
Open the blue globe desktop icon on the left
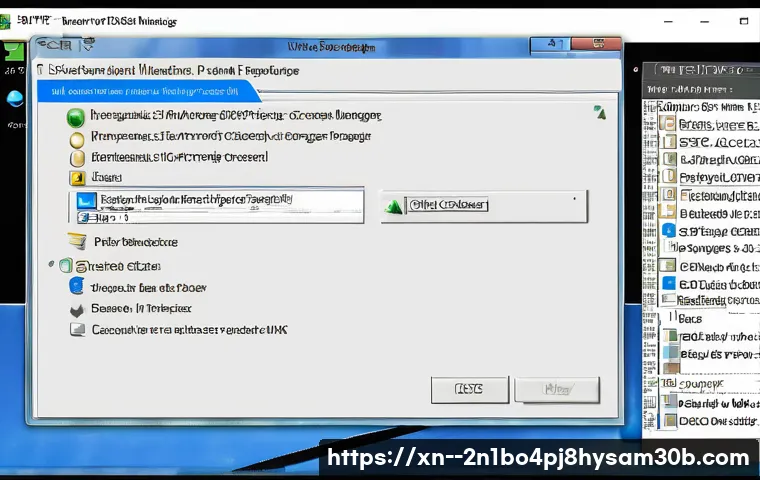[15, 99]
